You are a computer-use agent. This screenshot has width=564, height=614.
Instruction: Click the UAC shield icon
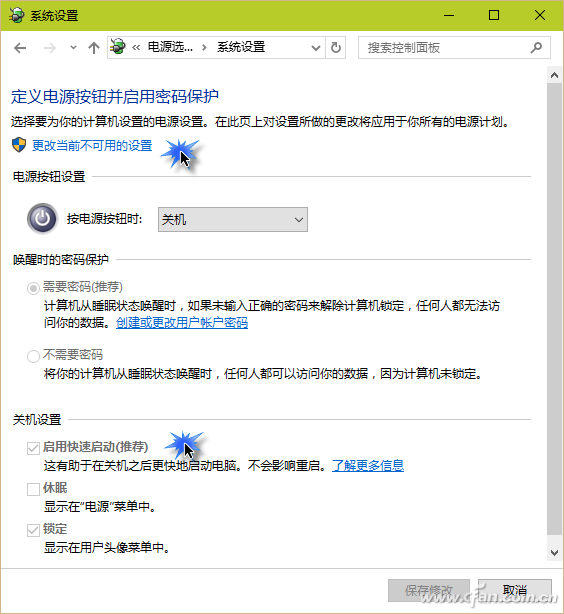click(x=19, y=145)
